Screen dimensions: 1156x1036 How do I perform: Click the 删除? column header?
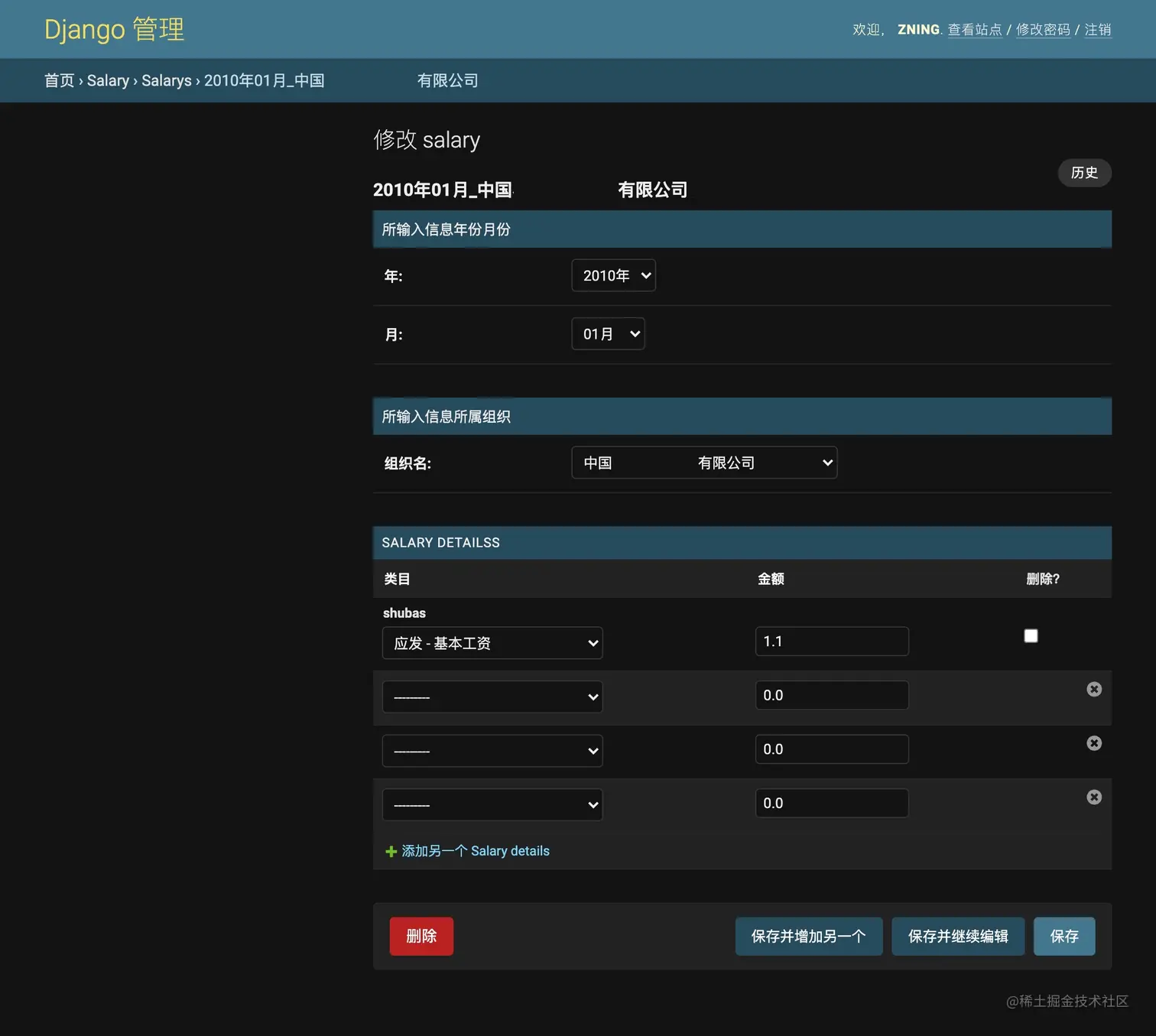(x=1043, y=579)
